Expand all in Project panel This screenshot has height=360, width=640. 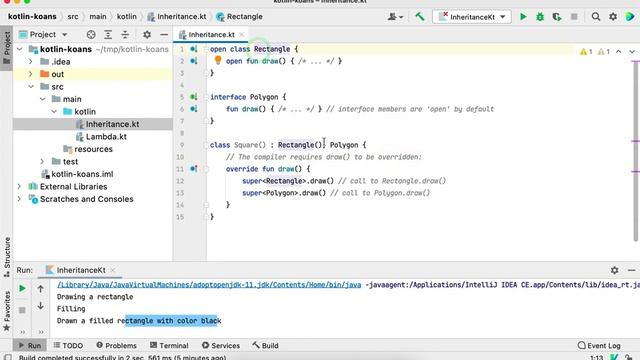pyautogui.click(x=108, y=35)
